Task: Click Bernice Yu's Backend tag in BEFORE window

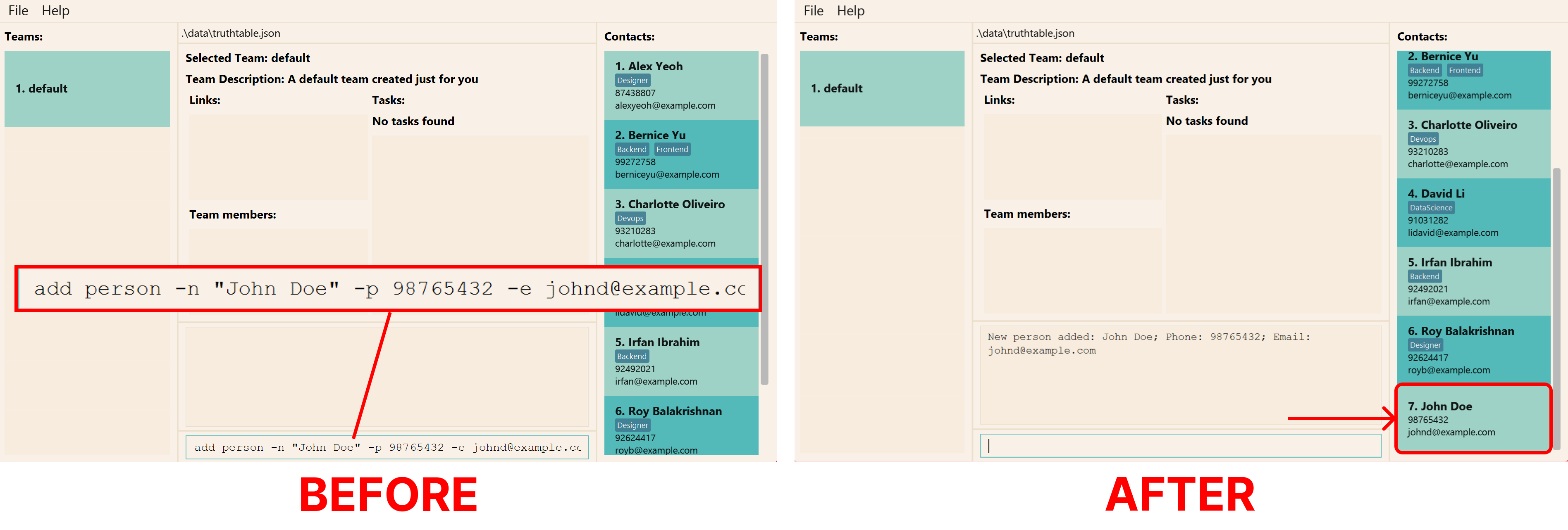Action: tap(632, 149)
